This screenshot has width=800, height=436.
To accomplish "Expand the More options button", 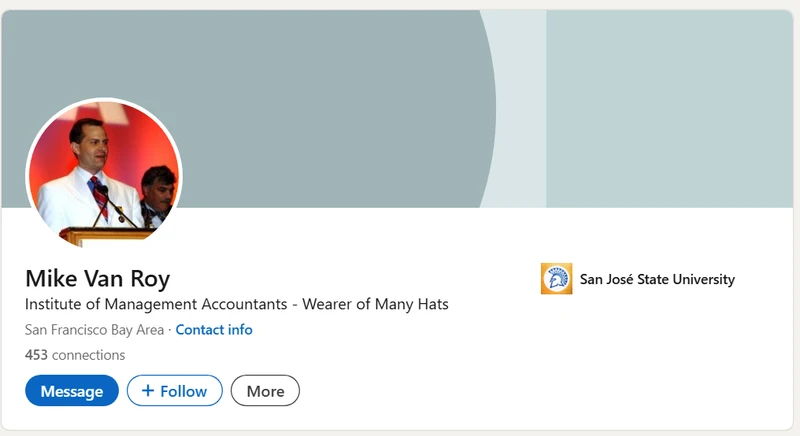I will [x=265, y=391].
